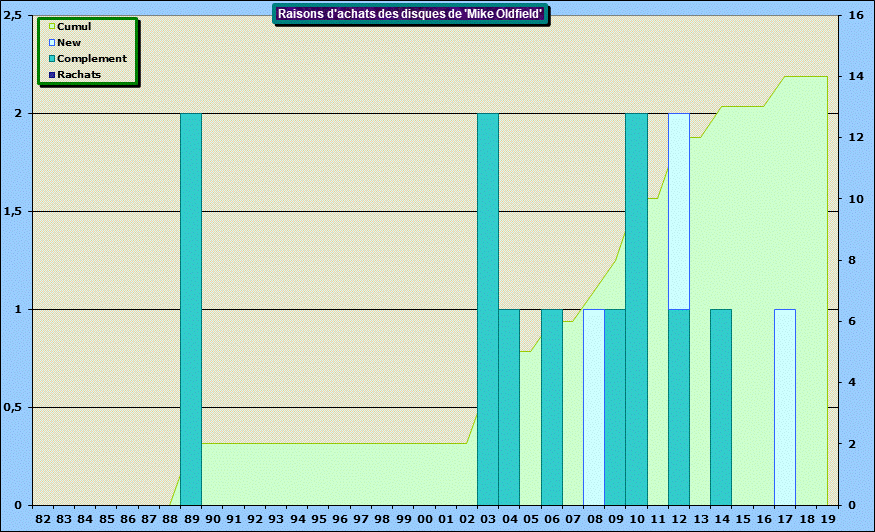Viewport: 875px width, 532px height.
Task: Select the 19 year label on x-axis
Action: coord(827,520)
